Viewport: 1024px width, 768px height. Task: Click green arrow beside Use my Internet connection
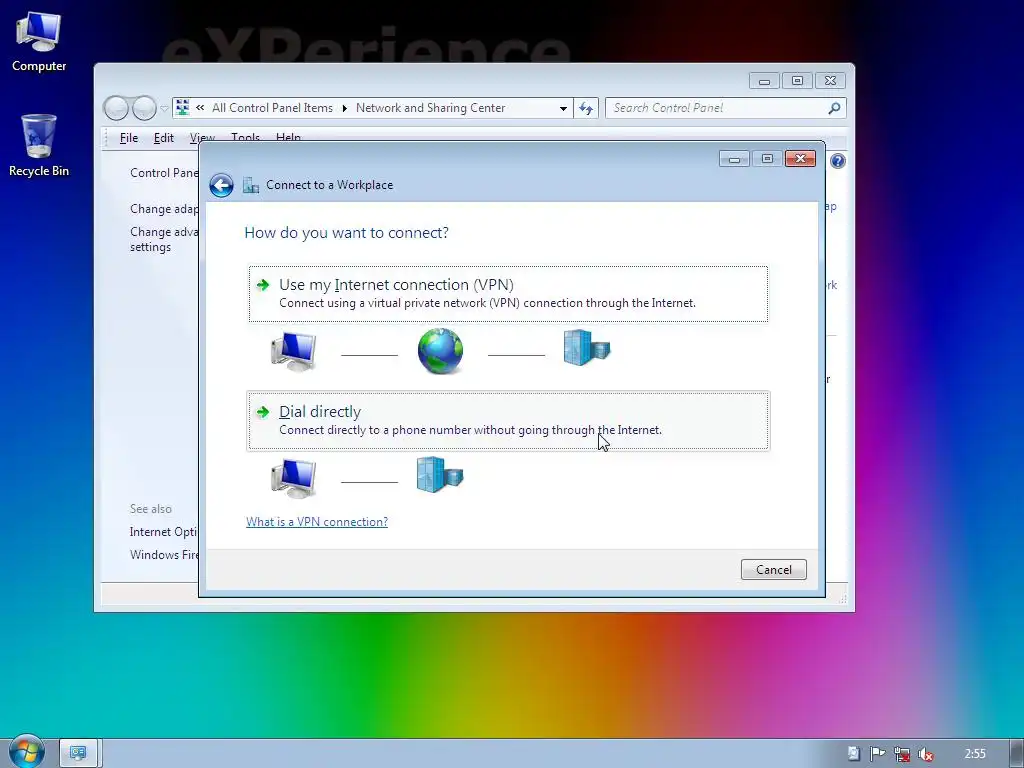[263, 285]
